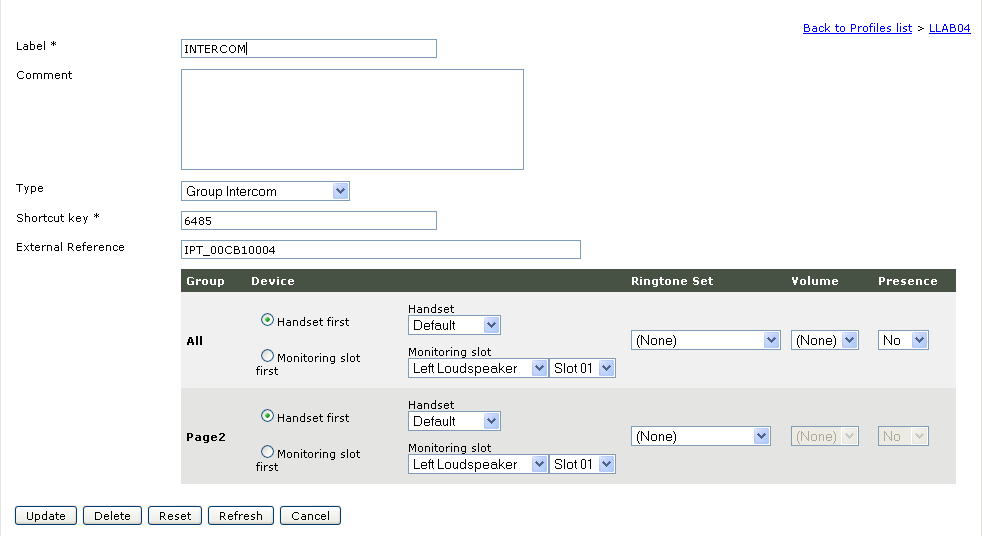Select Handset first radio in All group
Image resolution: width=982 pixels, height=536 pixels.
tap(267, 320)
